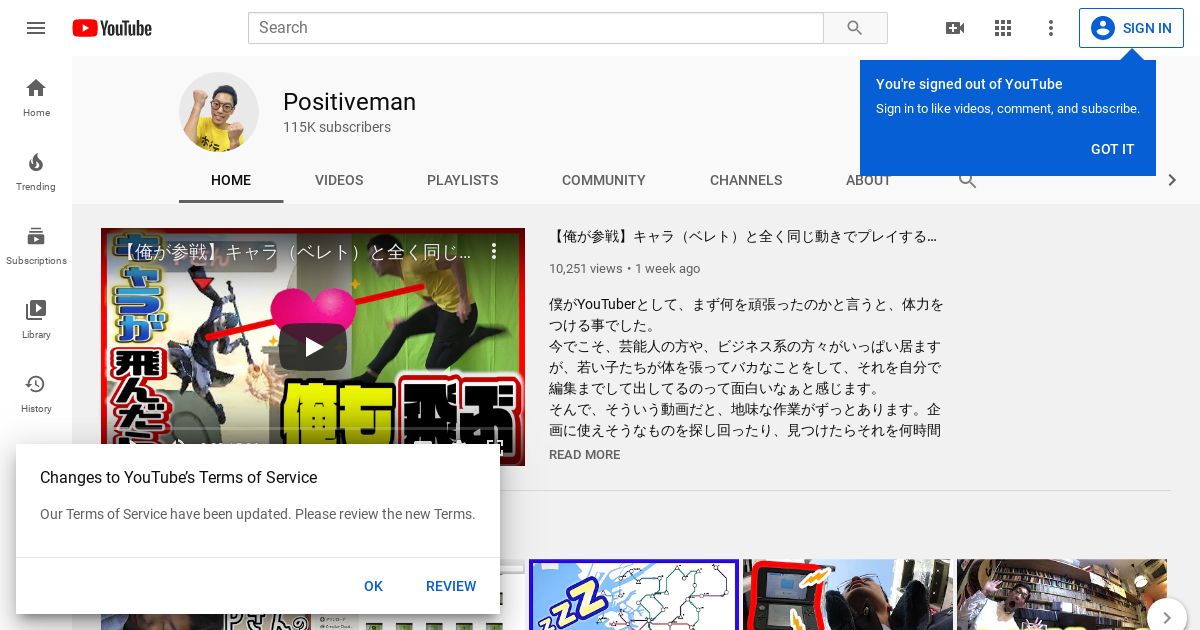Focus the Search input field
This screenshot has height=630, width=1200.
point(536,28)
